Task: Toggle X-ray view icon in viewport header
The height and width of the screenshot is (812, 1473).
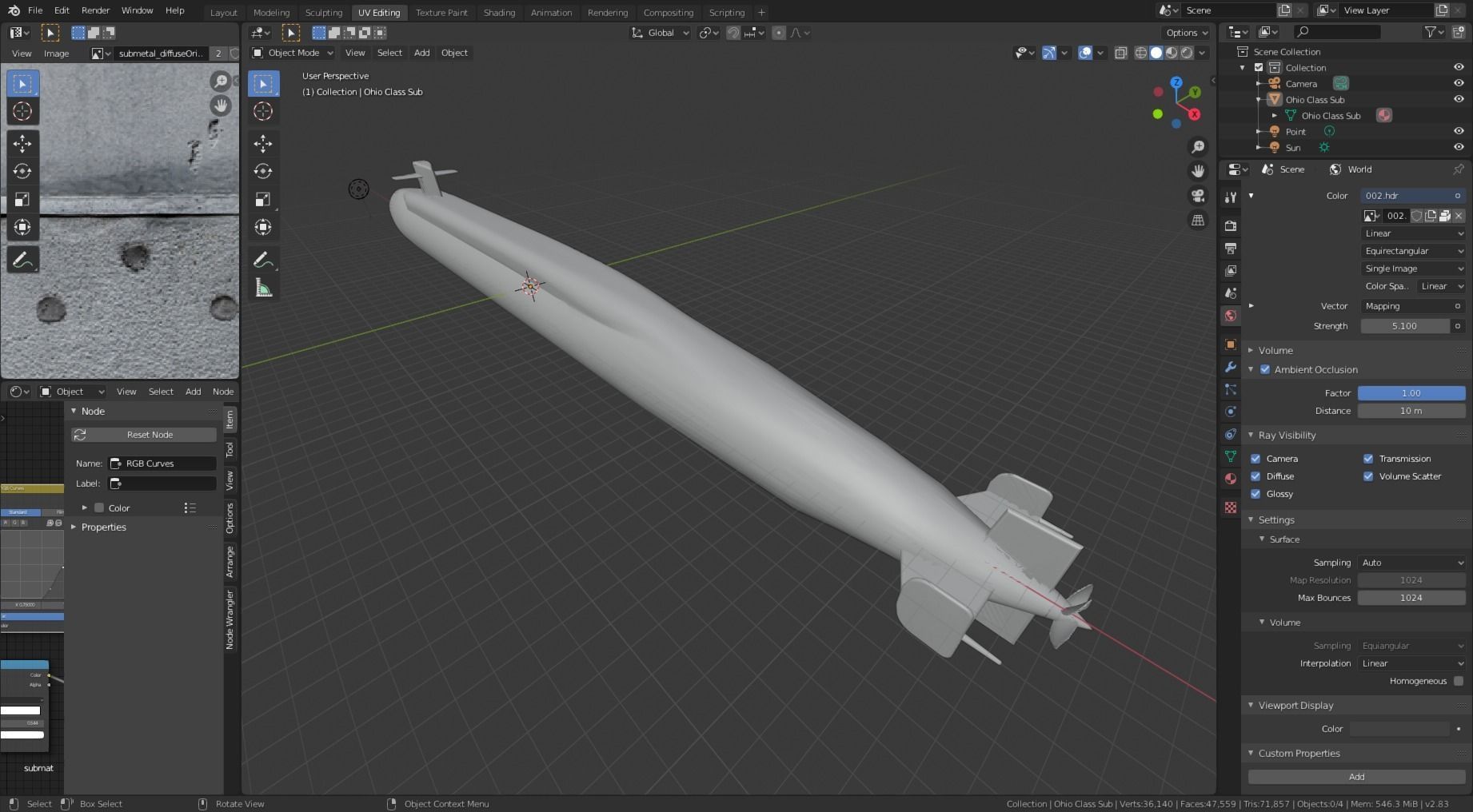Action: pyautogui.click(x=1121, y=53)
